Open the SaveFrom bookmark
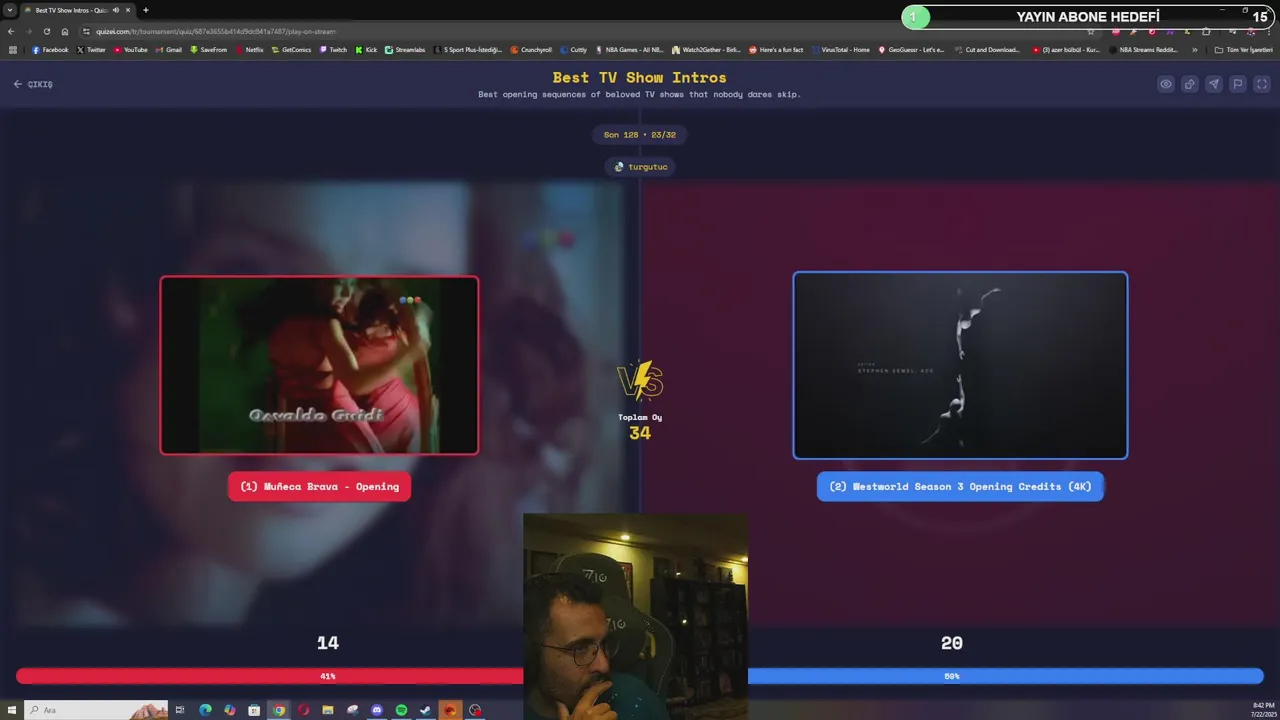 (208, 49)
